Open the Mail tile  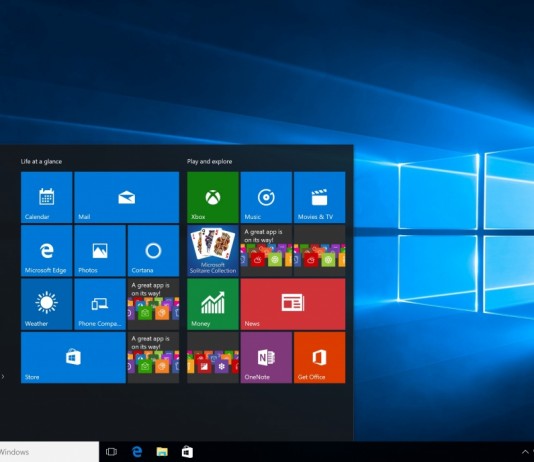[127, 197]
